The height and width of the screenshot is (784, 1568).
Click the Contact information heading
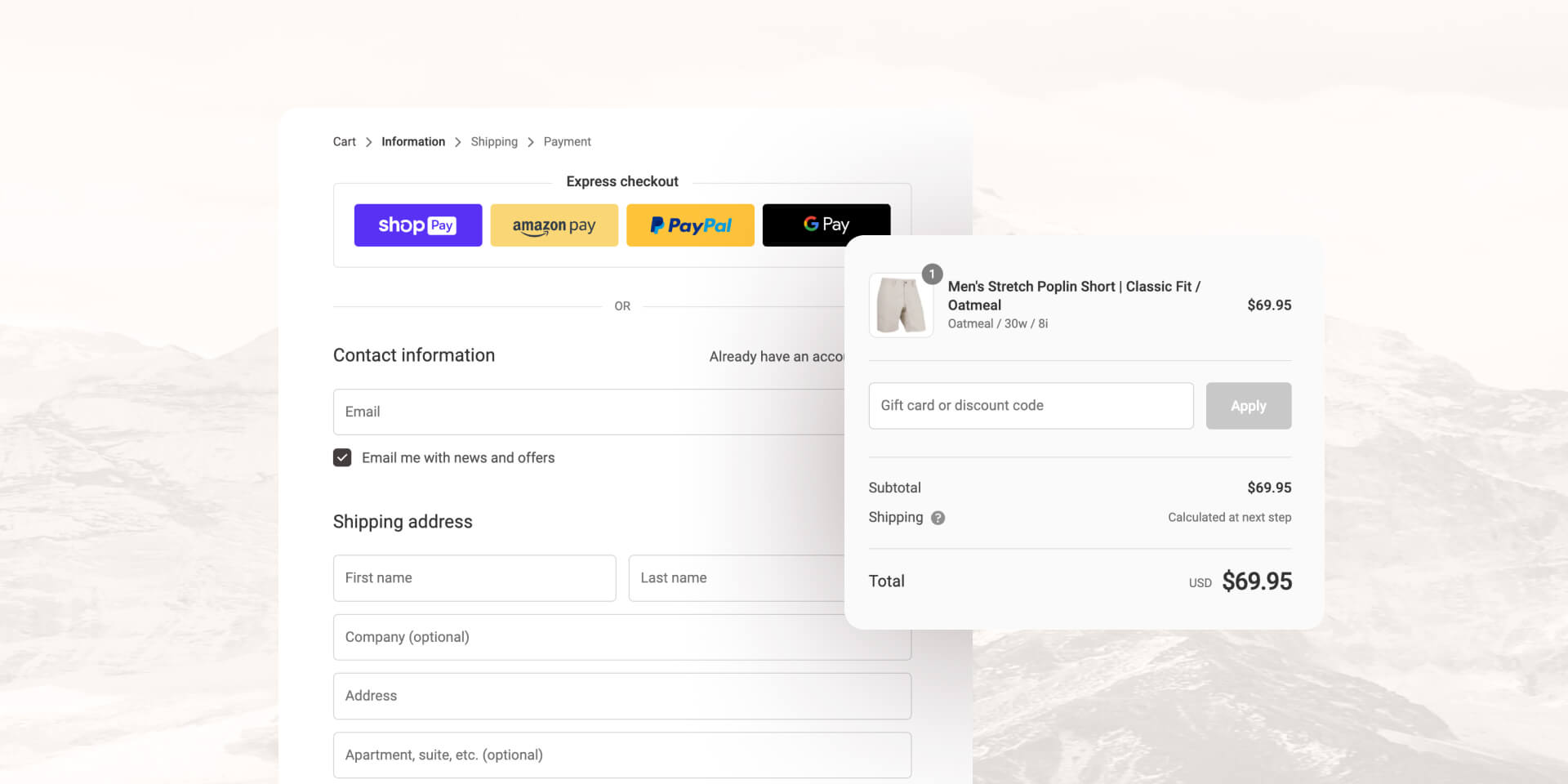click(x=414, y=355)
